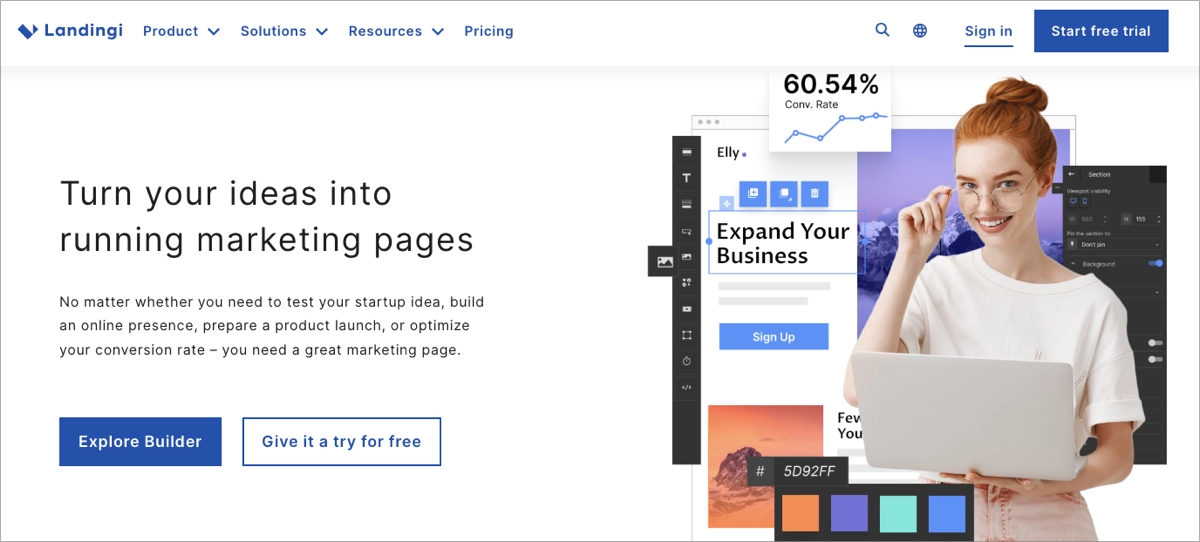Toggle the lowest switch in Section panel
The width and height of the screenshot is (1200, 542).
(x=1155, y=359)
